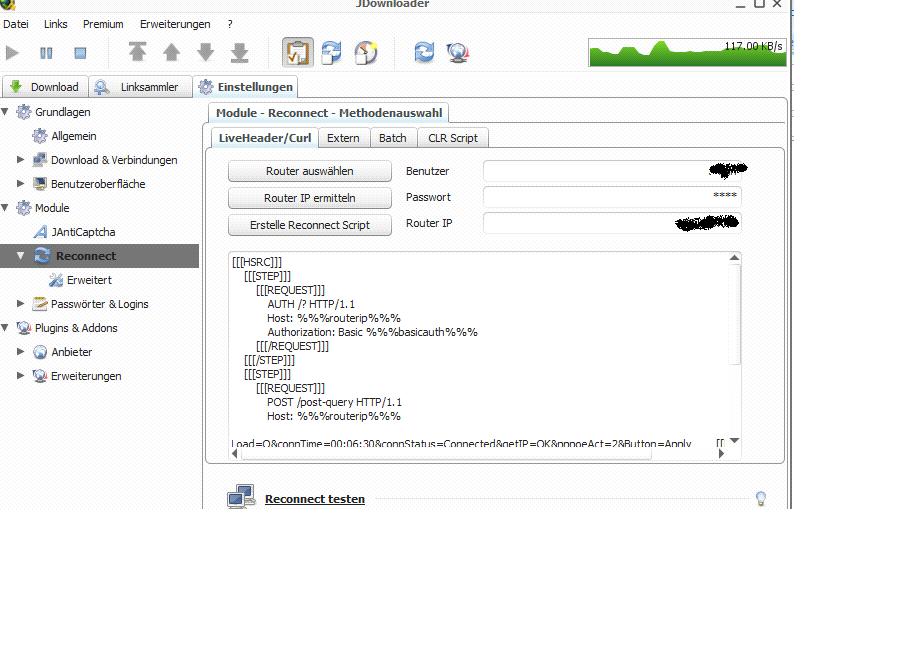
Task: Open the Erweiterungen menu
Action: point(175,24)
